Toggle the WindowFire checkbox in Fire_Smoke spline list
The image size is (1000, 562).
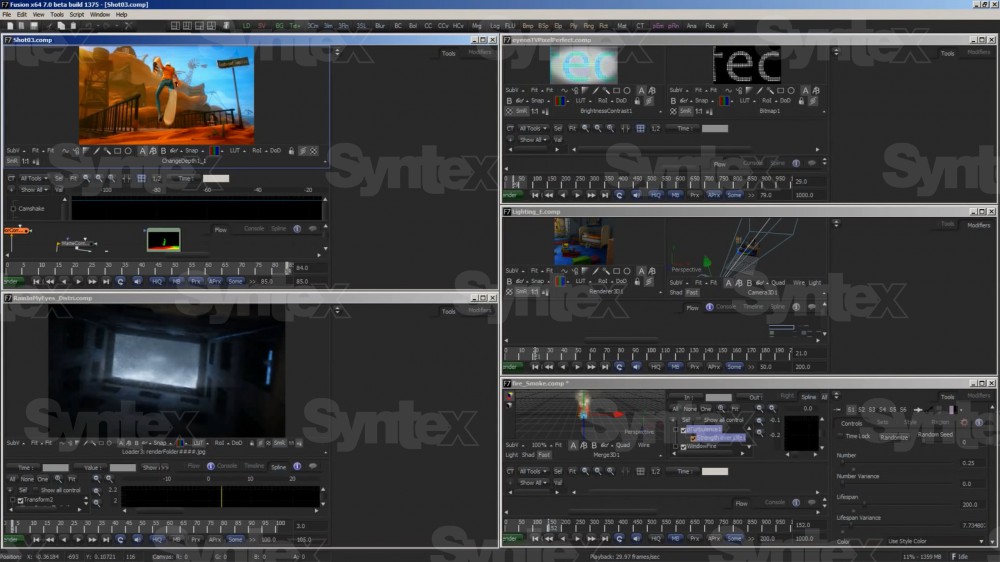pyautogui.click(x=684, y=447)
